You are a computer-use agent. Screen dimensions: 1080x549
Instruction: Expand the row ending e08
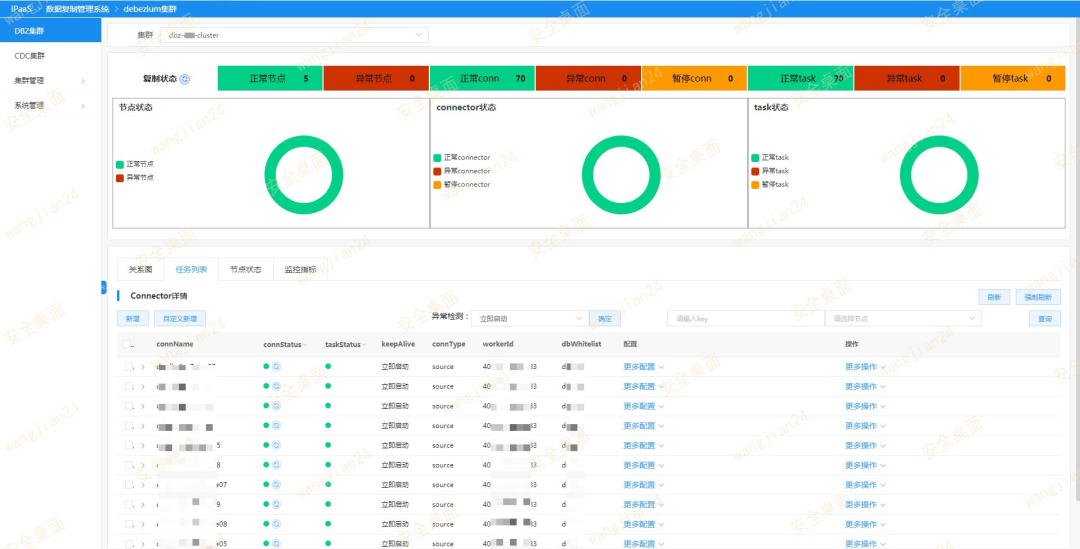[143, 524]
